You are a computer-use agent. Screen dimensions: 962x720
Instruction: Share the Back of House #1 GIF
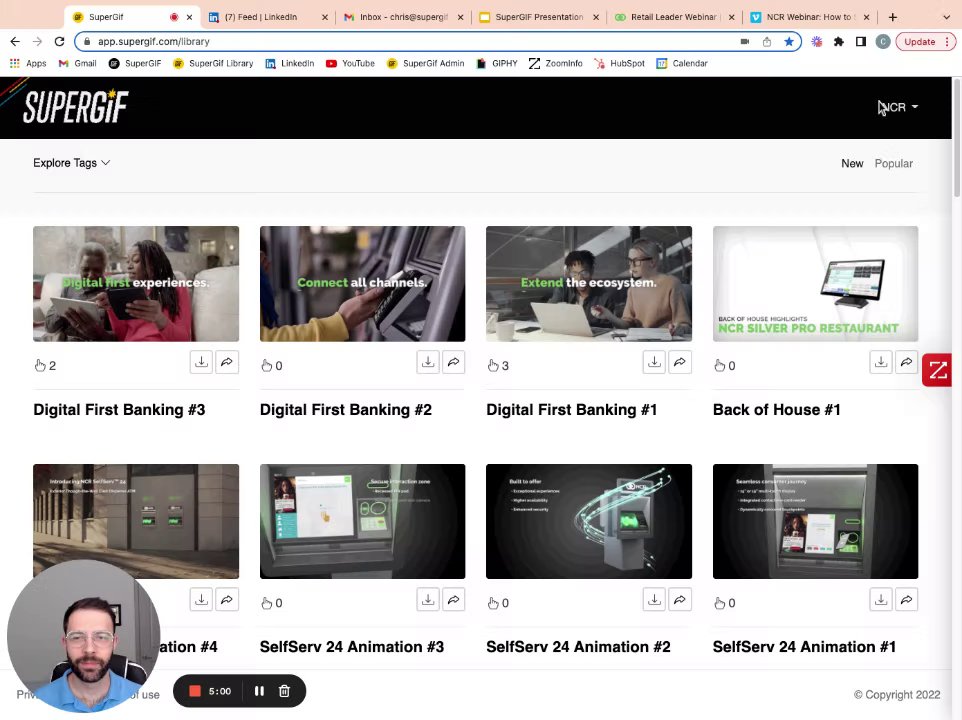coord(906,362)
